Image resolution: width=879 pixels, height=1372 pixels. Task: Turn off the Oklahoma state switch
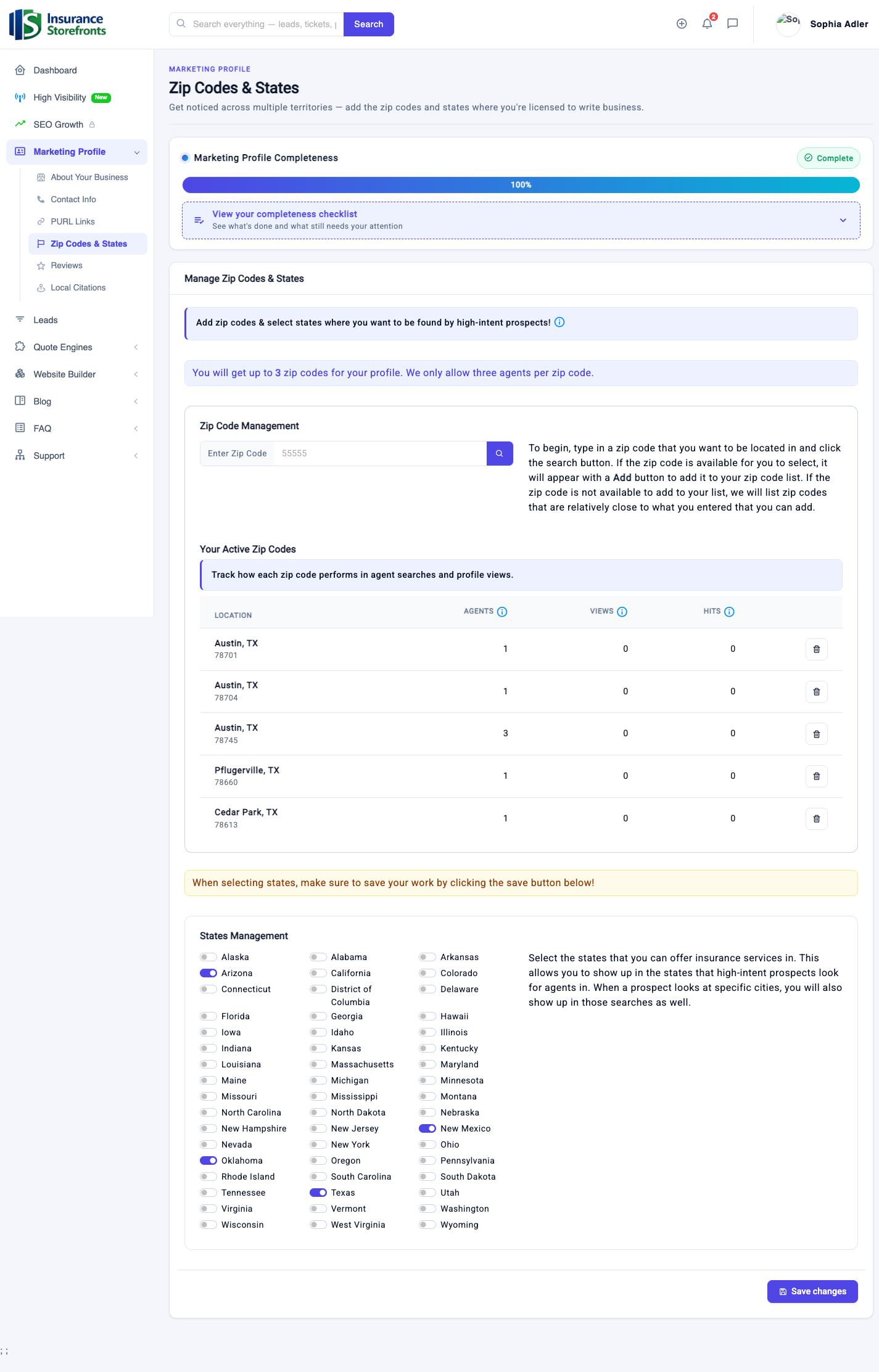pyautogui.click(x=208, y=1160)
